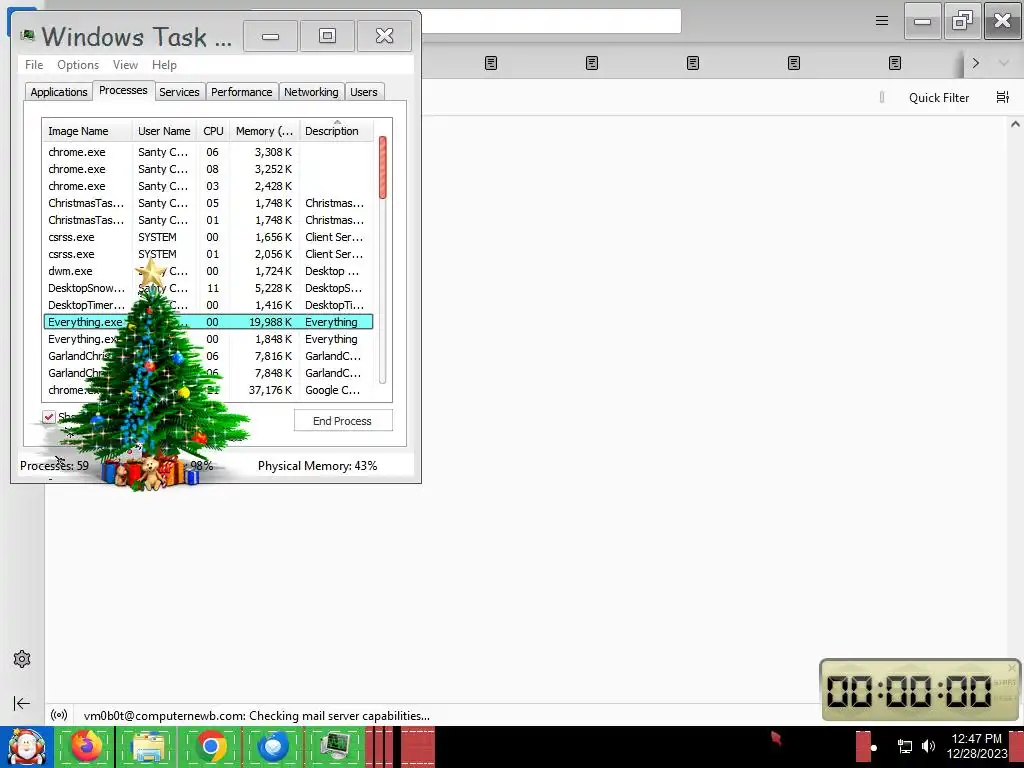Select csrss.exe row using 2,056 K

tap(208, 253)
